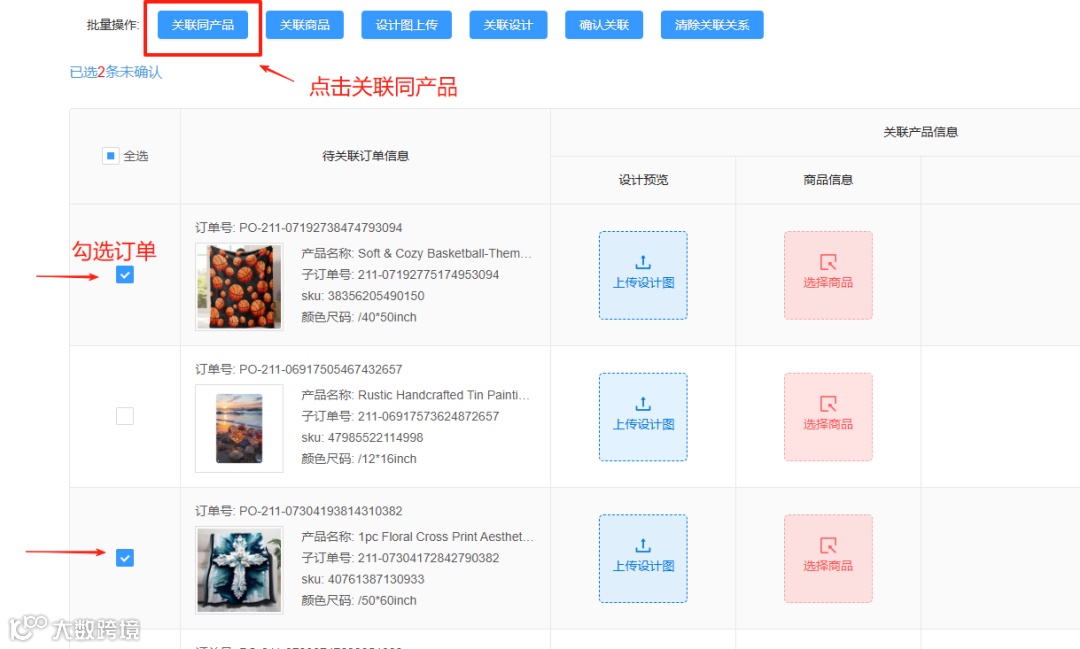1080x649 pixels.
Task: Click the 商品信息 column header
Action: click(828, 180)
